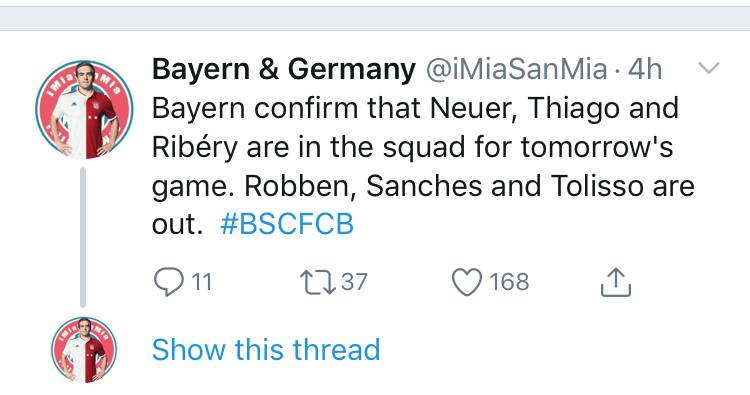Open the Bayern & Germany display name
The width and height of the screenshot is (750, 395).
point(284,69)
